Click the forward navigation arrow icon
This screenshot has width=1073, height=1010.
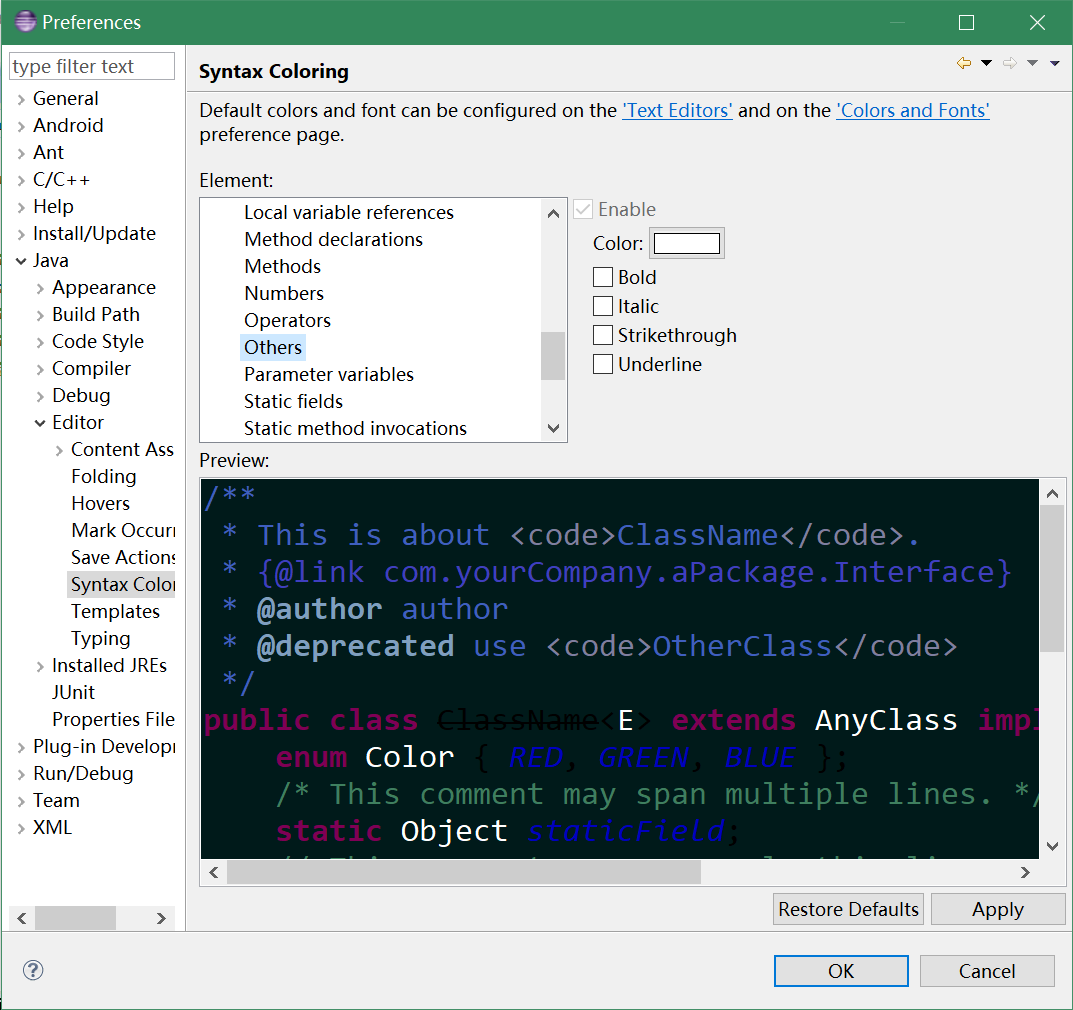click(1009, 64)
